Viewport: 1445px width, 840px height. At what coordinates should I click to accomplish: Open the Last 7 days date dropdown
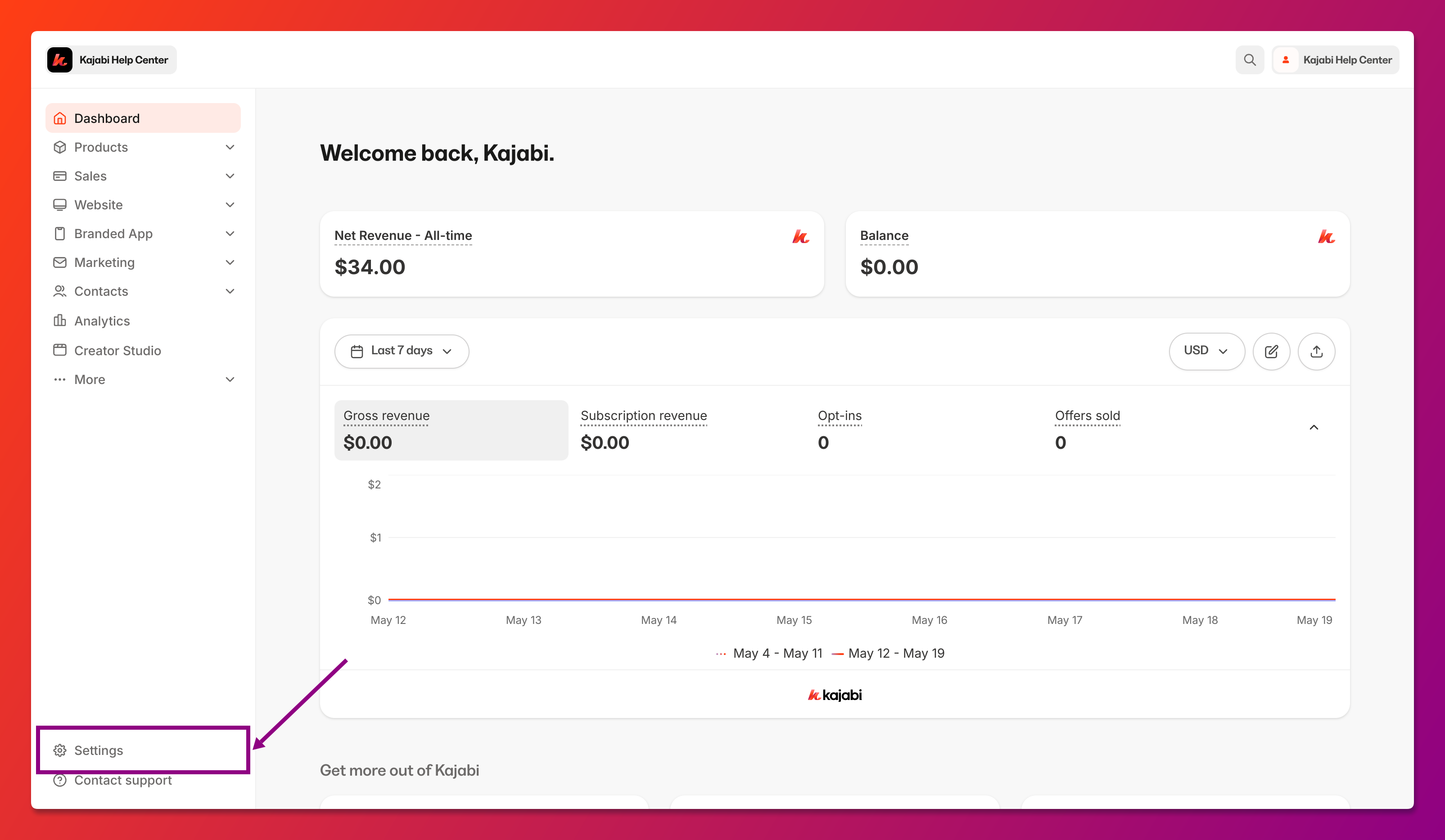[x=402, y=351]
